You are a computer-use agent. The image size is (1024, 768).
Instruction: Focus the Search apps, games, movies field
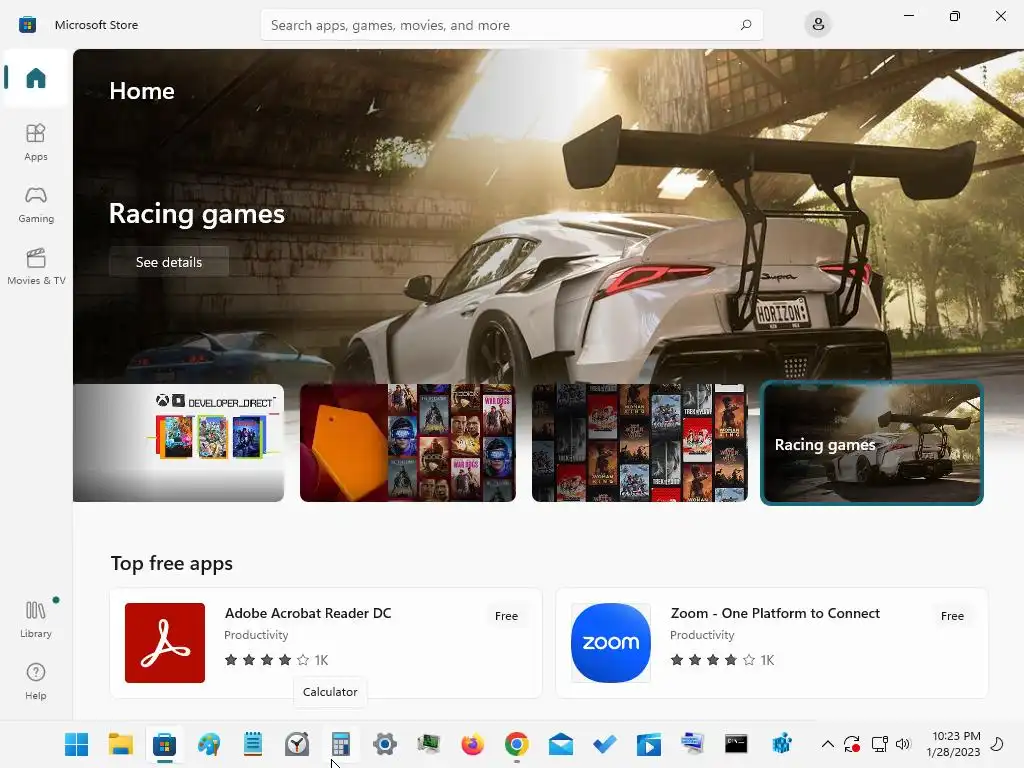(511, 25)
